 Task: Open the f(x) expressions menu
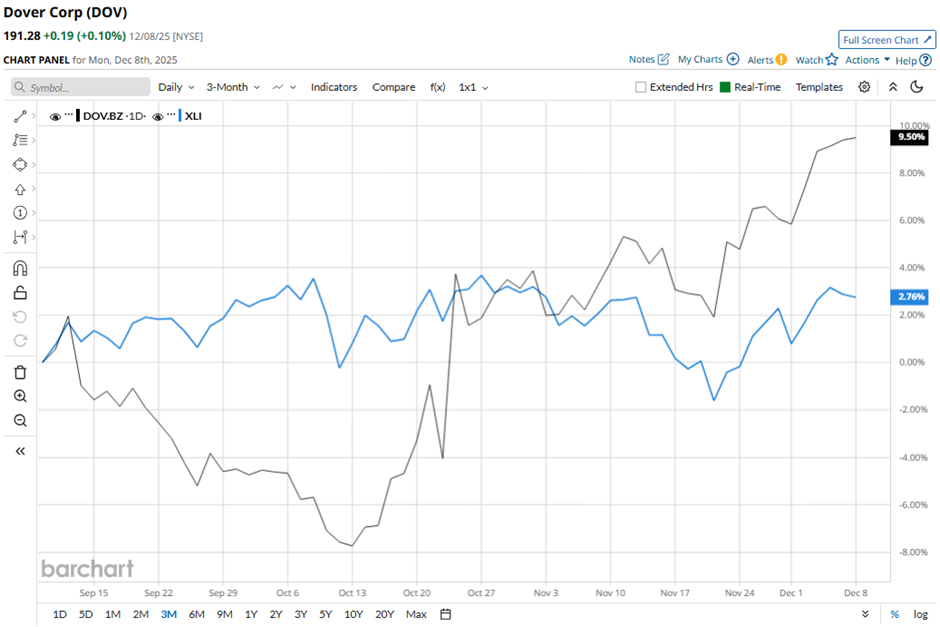438,87
